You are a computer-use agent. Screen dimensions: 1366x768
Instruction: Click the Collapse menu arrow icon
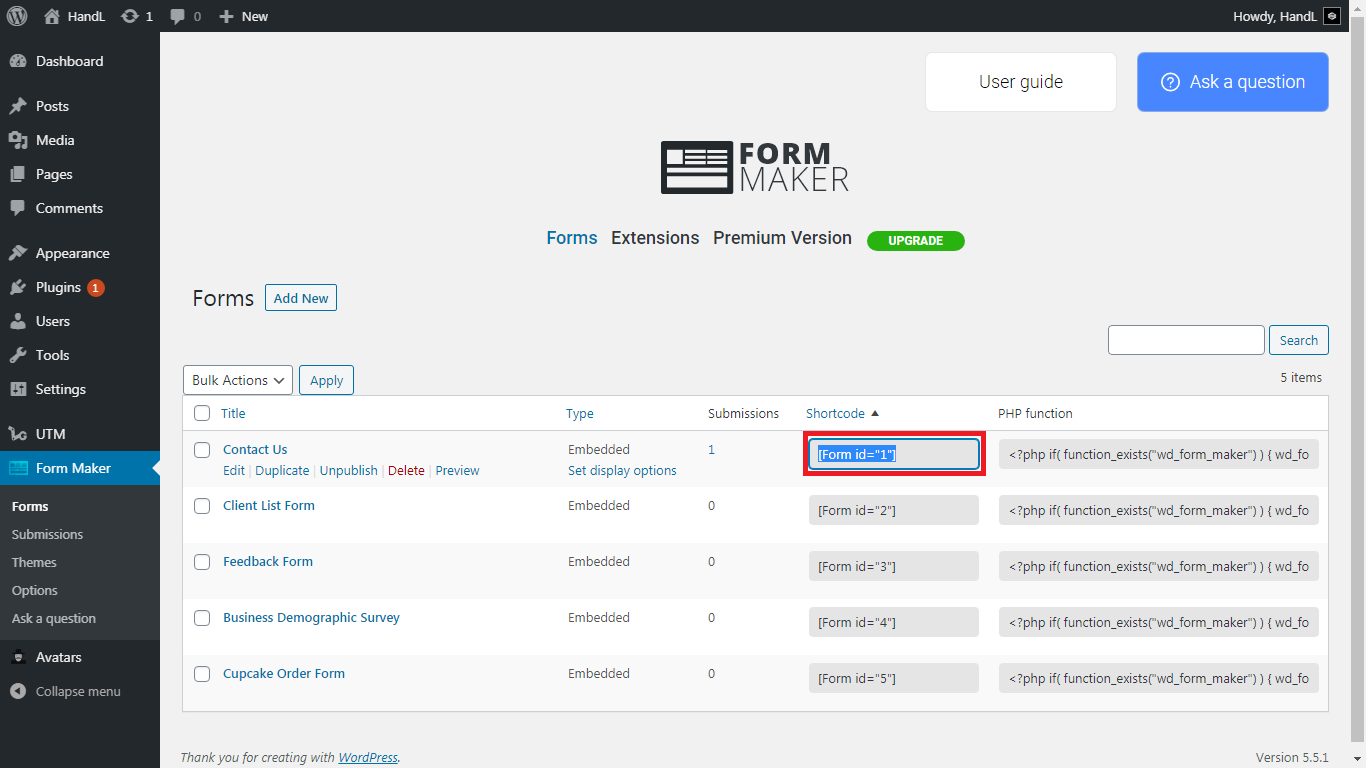(18, 691)
